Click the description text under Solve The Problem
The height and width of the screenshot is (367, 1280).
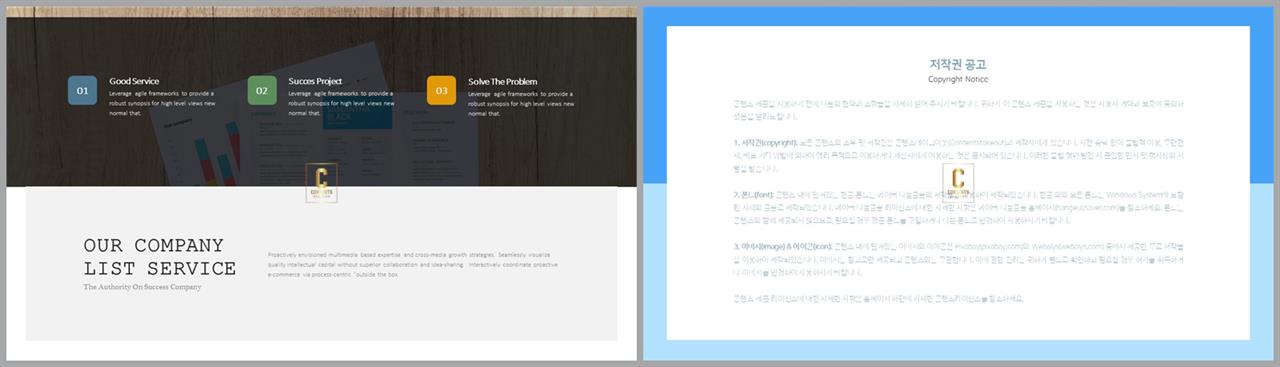pos(520,103)
